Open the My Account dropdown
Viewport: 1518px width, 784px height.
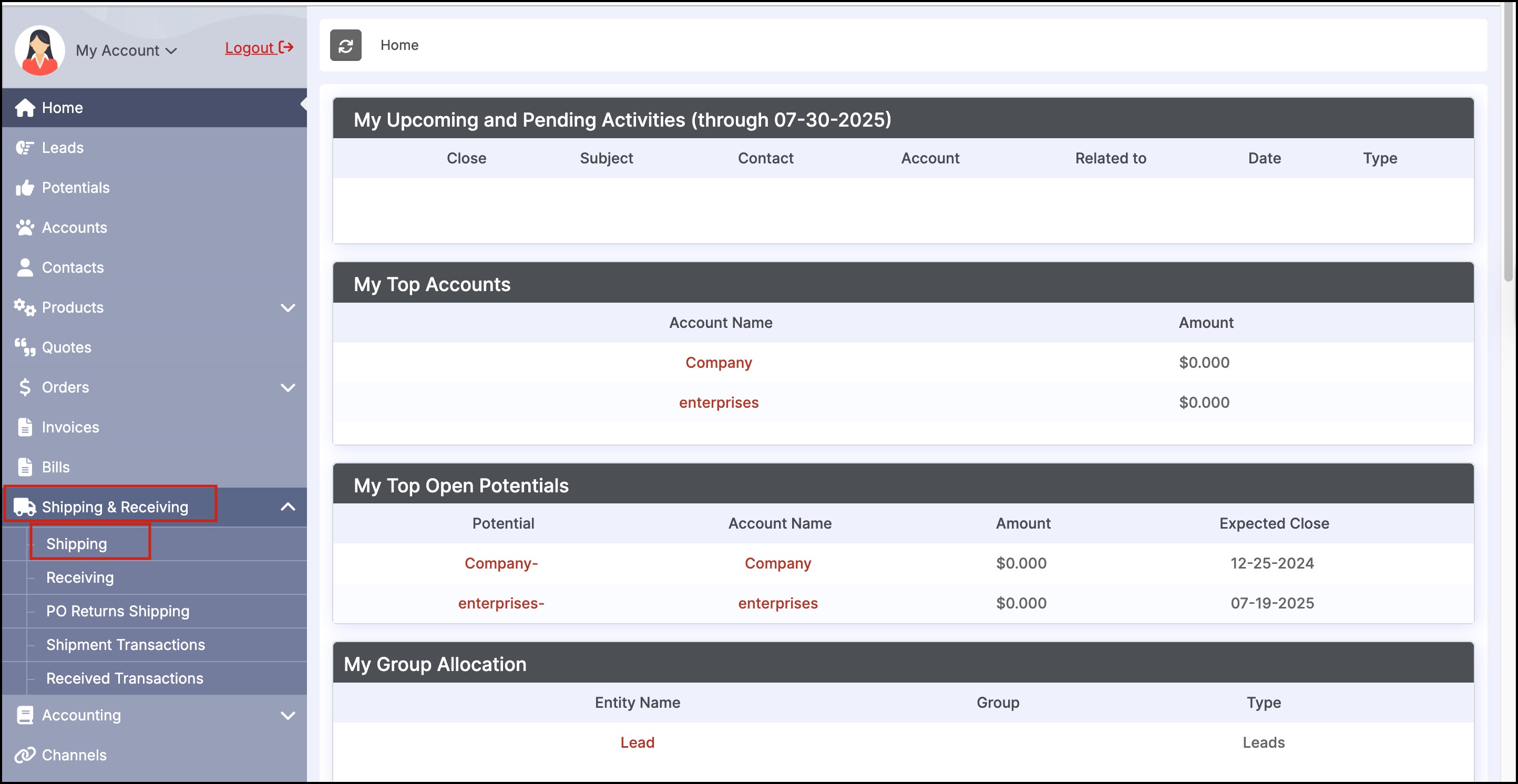point(126,50)
